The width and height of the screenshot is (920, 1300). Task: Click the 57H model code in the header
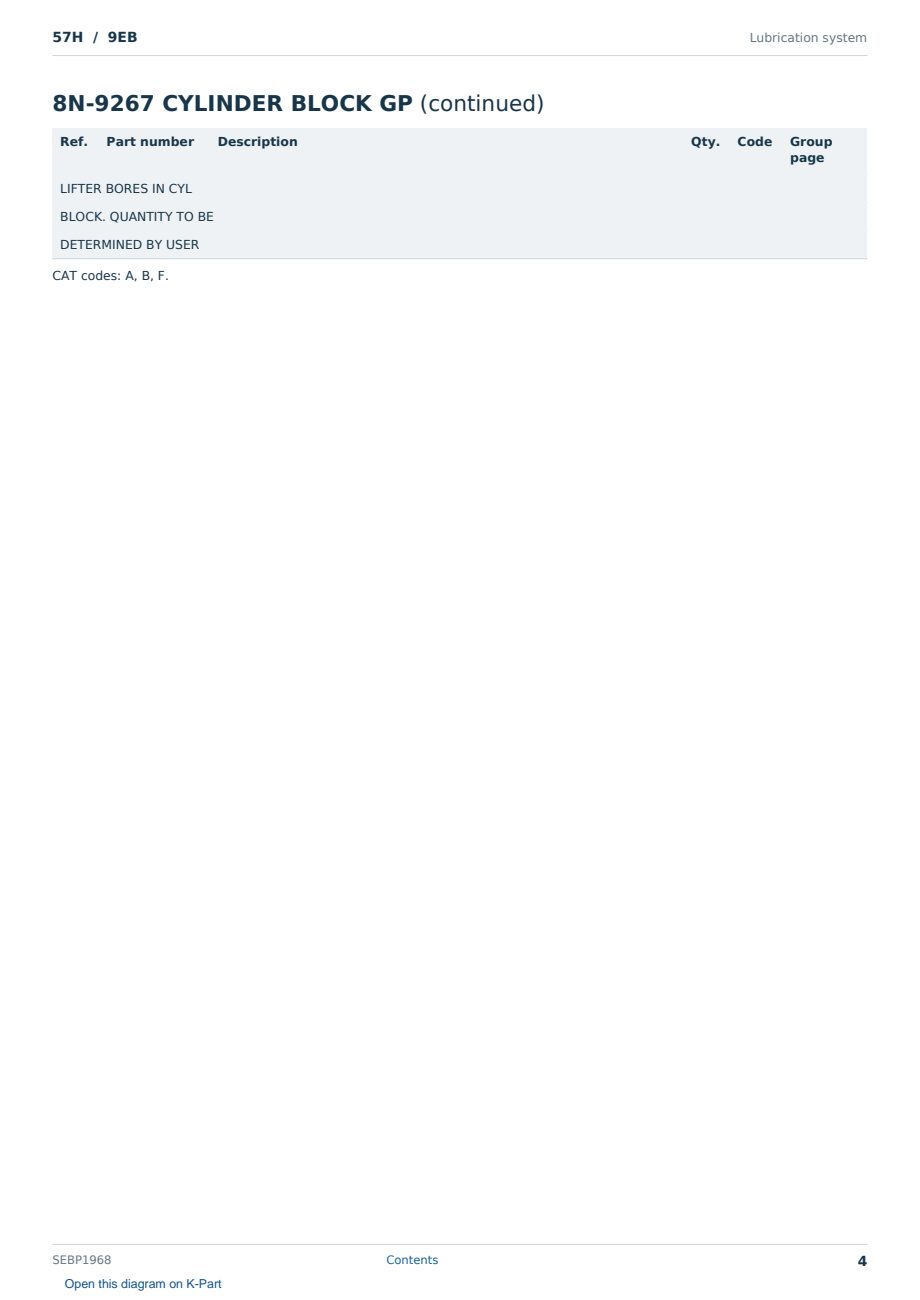click(67, 38)
